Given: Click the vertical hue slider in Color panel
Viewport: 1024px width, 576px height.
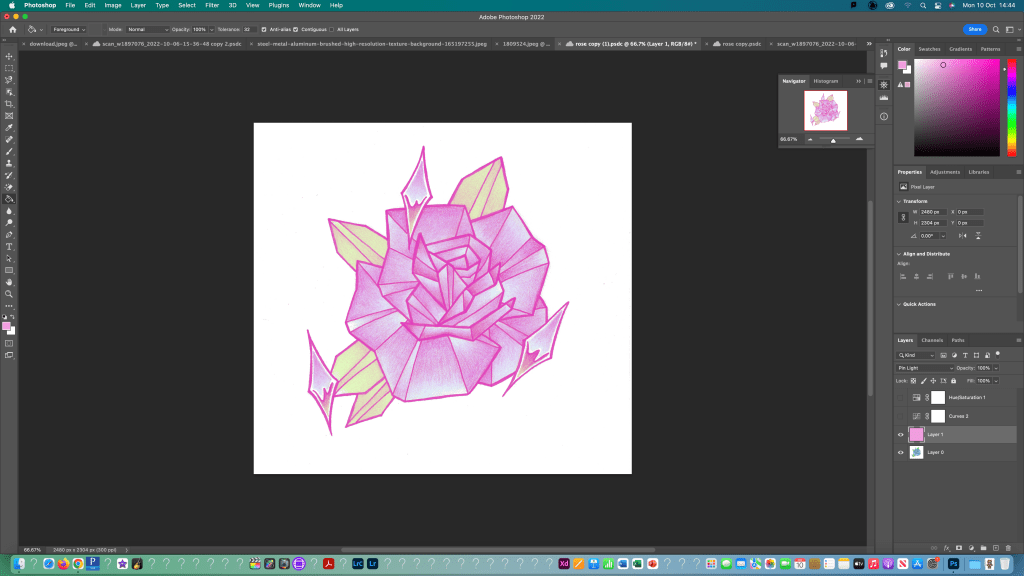Looking at the screenshot, I should (1010, 108).
